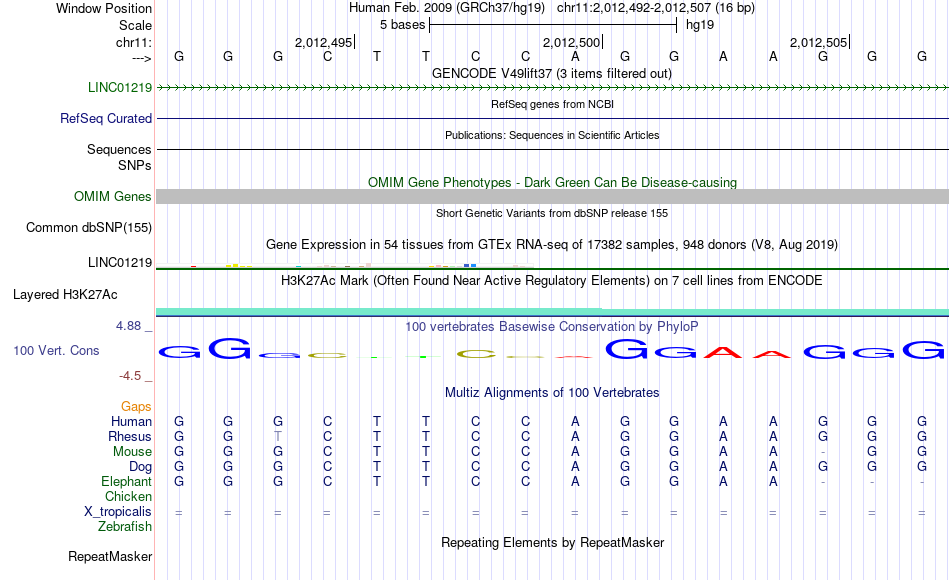Open the RefSeq Curated track label
This screenshot has width=950, height=580.
pyautogui.click(x=106, y=118)
